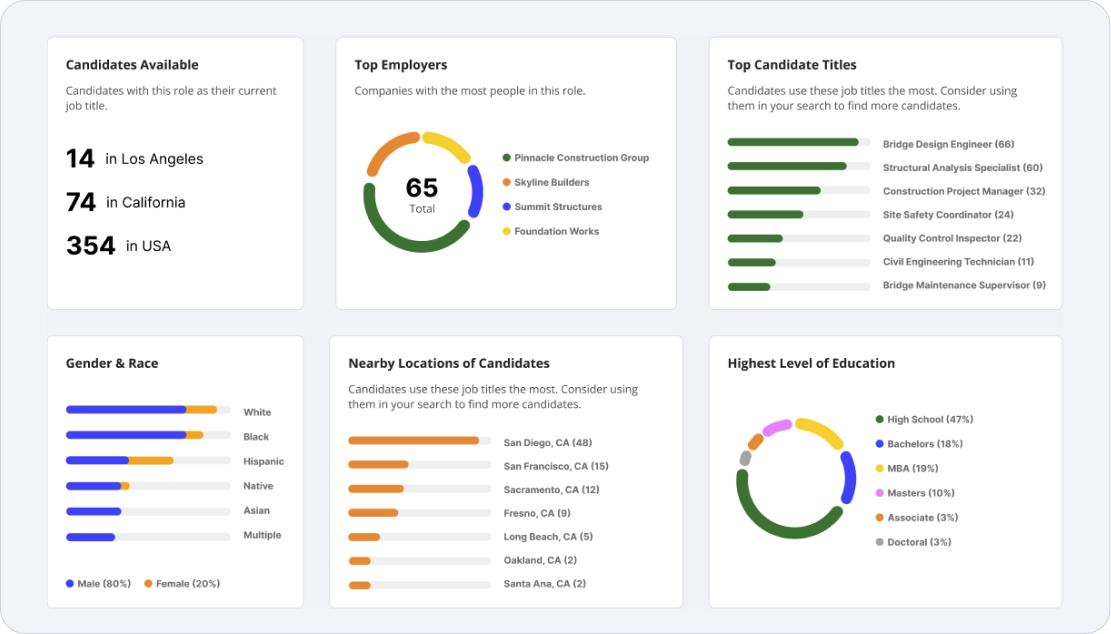Click the orange Skyline Builders legend dot
This screenshot has height=634, width=1111.
[x=507, y=183]
